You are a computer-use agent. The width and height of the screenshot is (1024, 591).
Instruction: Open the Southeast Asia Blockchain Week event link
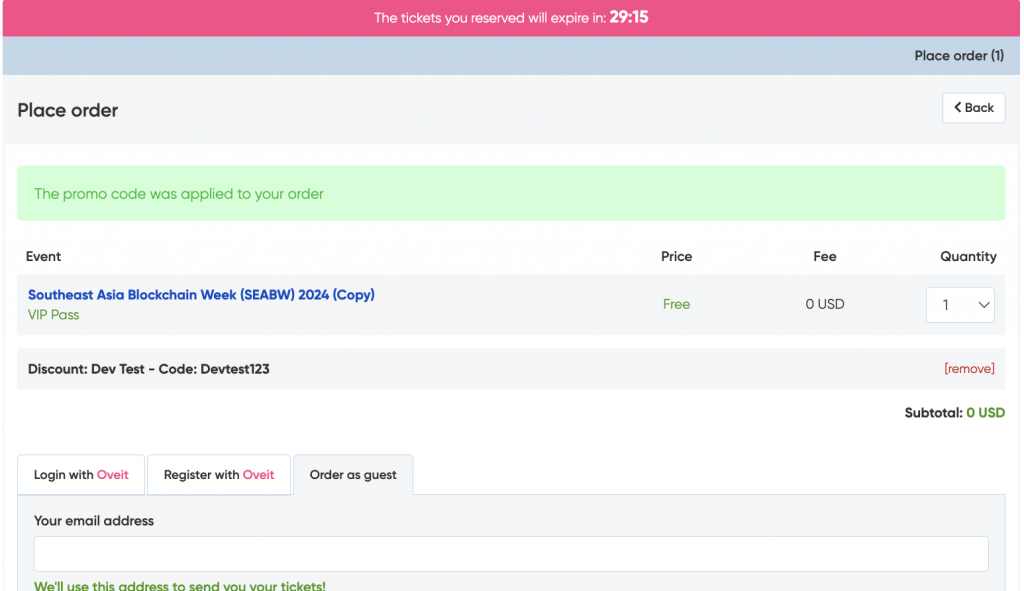pos(200,294)
